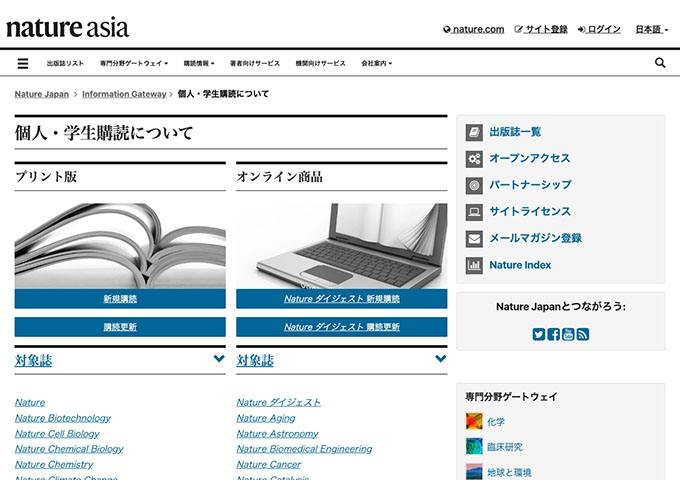Click the laptop online products image
Image resolution: width=680 pixels, height=480 pixels.
coord(342,246)
